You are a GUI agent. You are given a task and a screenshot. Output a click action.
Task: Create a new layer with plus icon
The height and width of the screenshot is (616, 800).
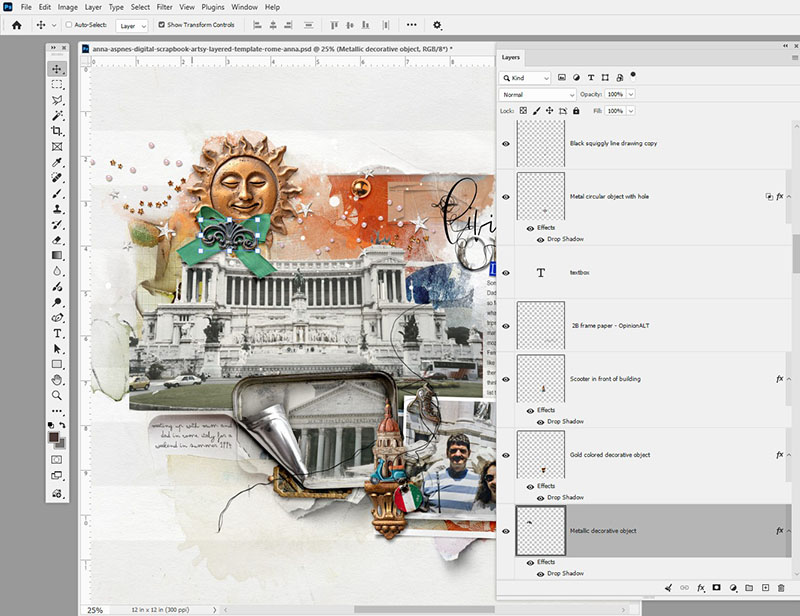[x=765, y=588]
